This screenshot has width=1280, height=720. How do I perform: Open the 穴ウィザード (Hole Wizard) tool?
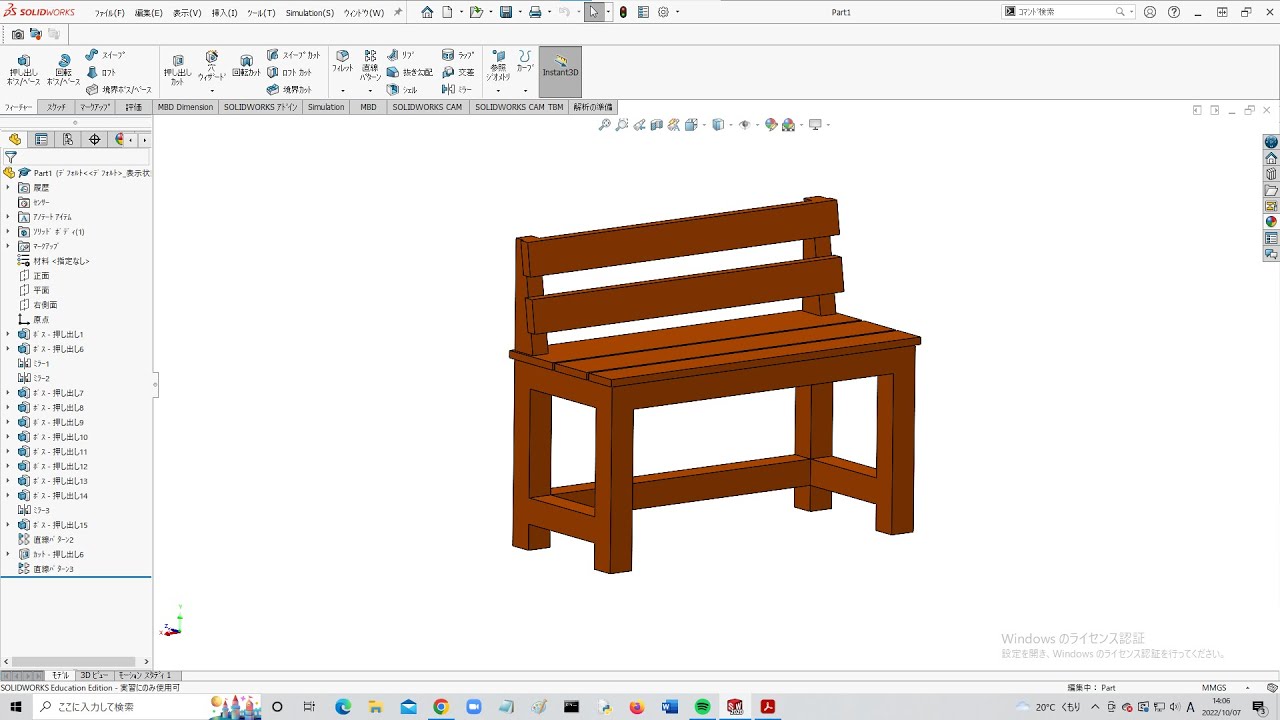(211, 67)
